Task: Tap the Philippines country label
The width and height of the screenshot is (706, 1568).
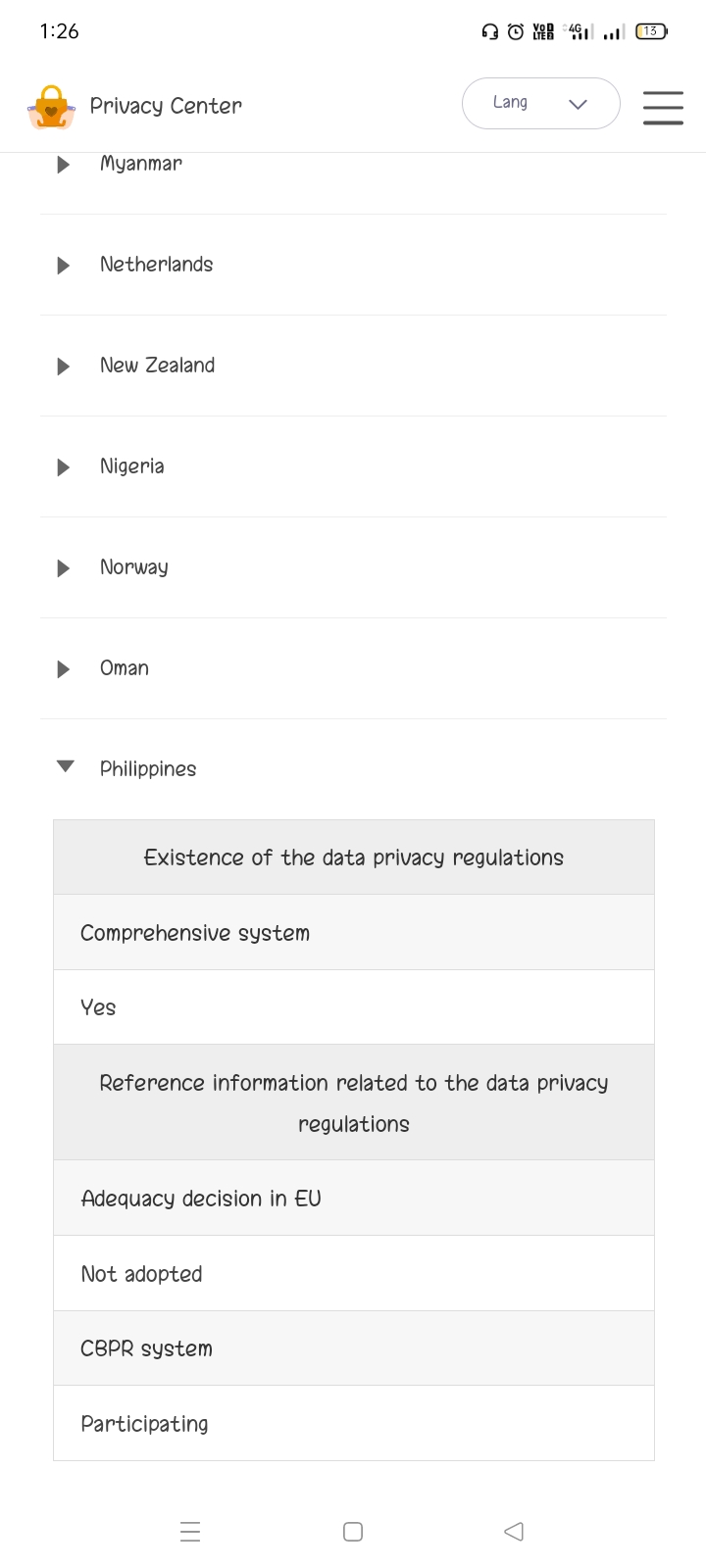Action: pos(148,769)
